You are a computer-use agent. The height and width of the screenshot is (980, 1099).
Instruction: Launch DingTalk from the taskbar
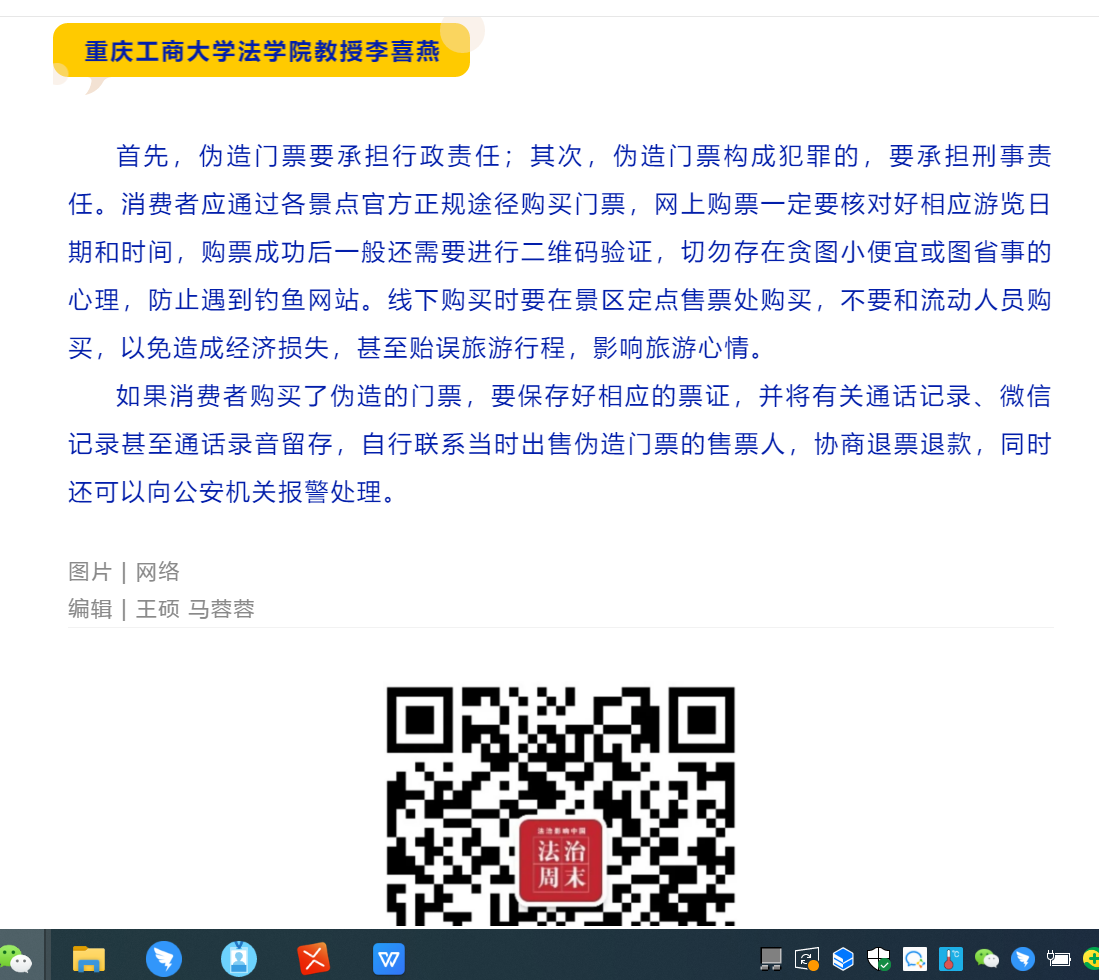[164, 960]
